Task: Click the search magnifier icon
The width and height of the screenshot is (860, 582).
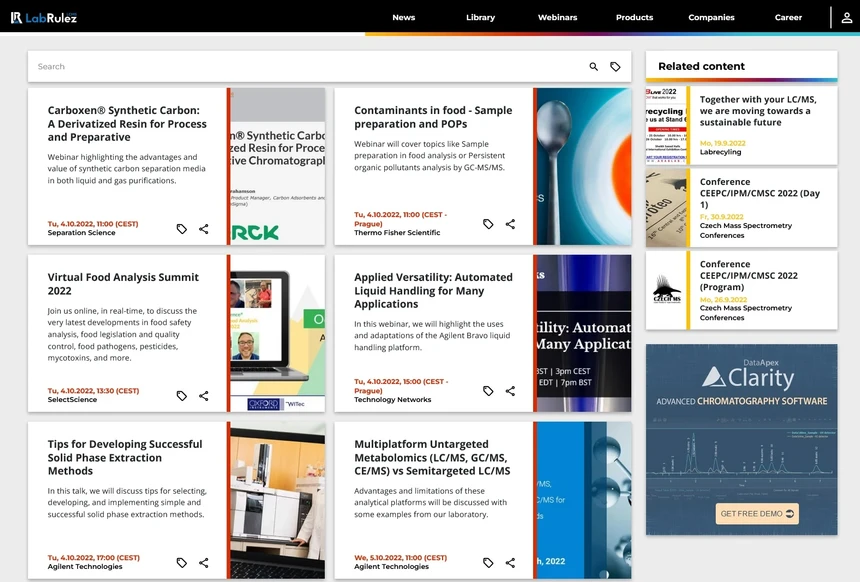Action: tap(593, 66)
